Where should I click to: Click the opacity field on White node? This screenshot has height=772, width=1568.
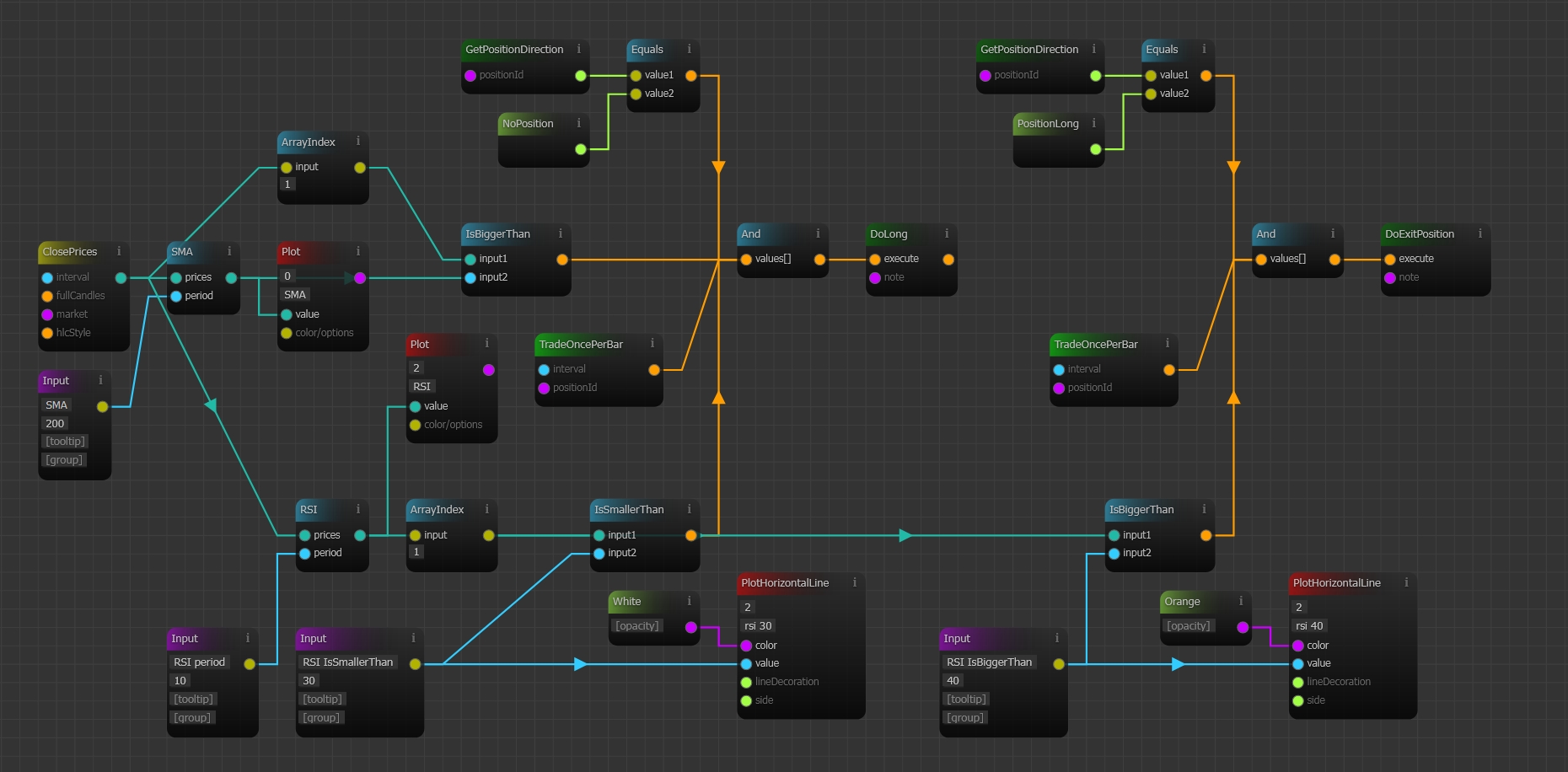(x=637, y=625)
